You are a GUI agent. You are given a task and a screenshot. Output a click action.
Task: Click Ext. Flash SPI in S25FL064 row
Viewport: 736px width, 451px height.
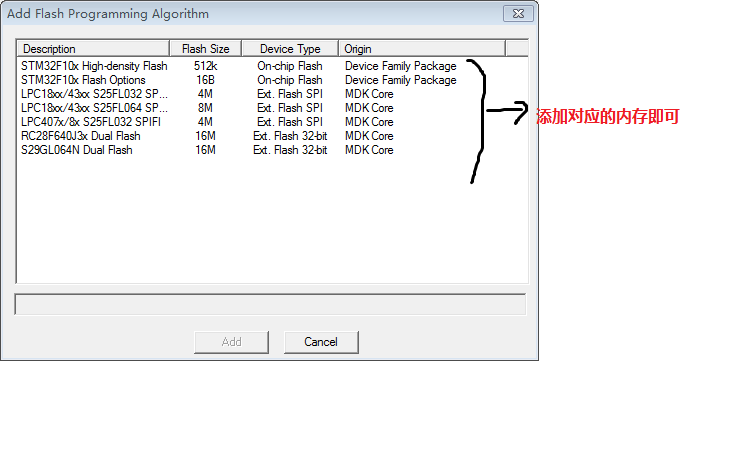point(290,108)
